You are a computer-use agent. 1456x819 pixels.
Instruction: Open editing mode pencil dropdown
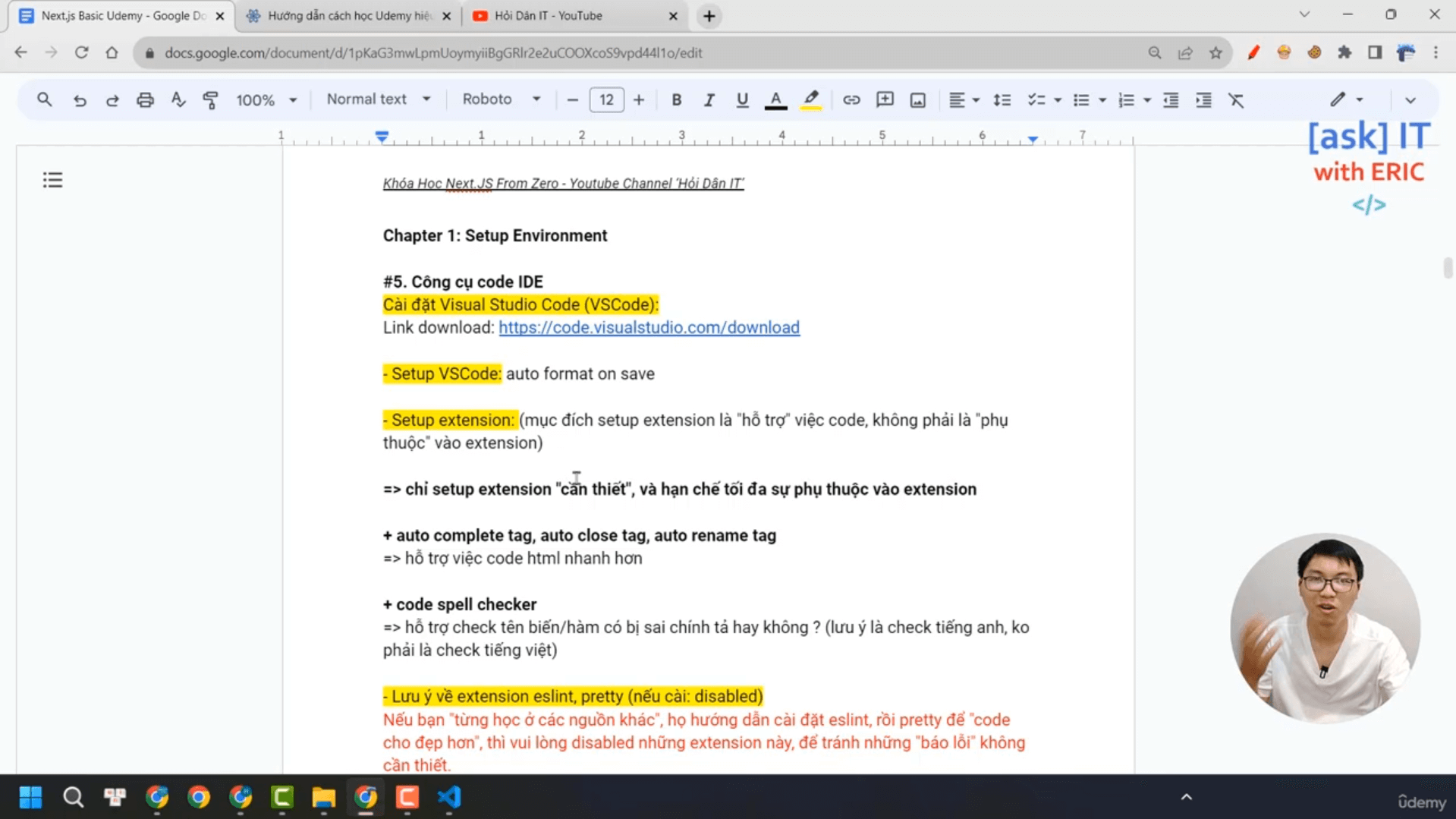click(1347, 99)
